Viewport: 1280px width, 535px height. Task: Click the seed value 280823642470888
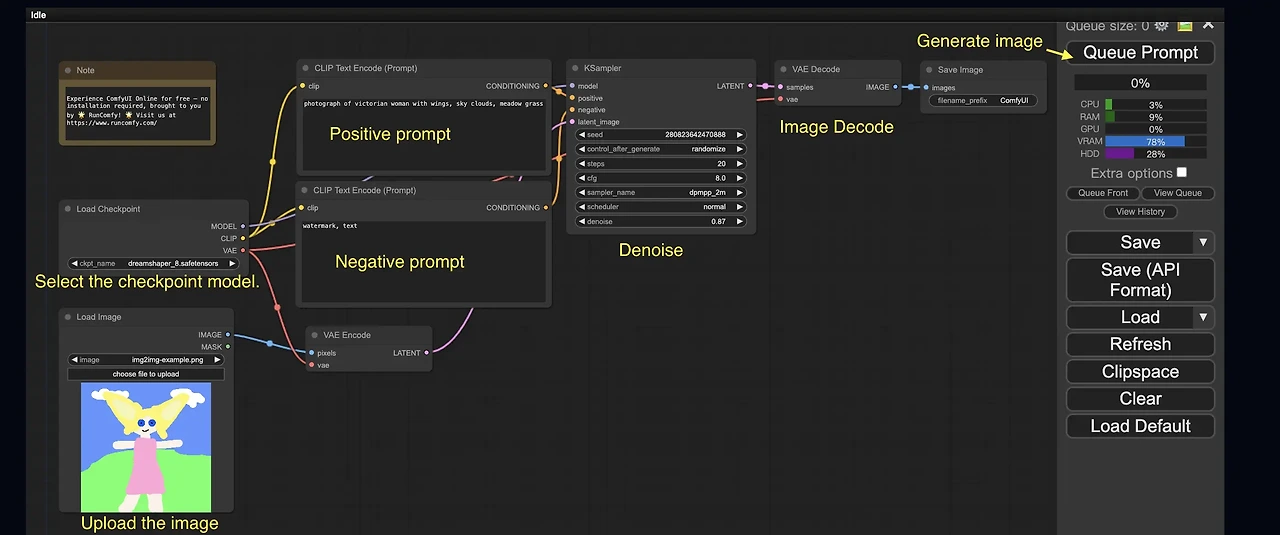tap(696, 134)
